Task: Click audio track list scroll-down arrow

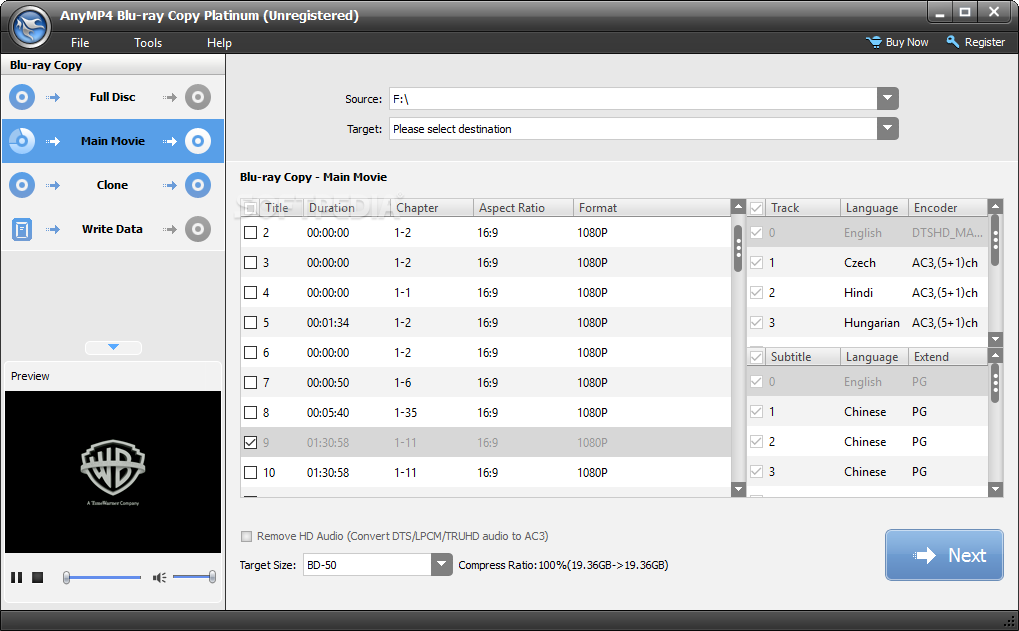Action: [995, 339]
